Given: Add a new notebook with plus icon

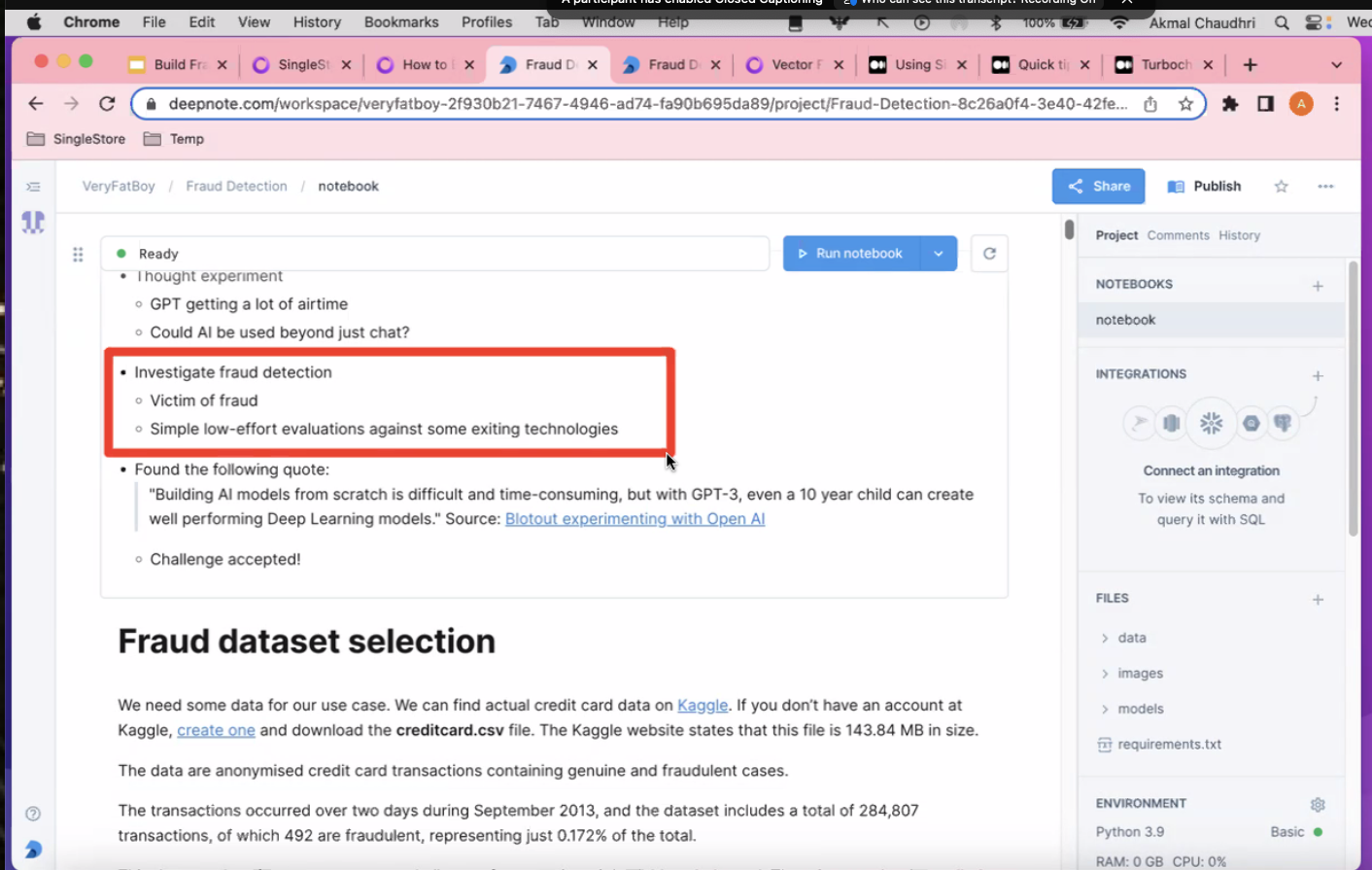Looking at the screenshot, I should point(1318,286).
